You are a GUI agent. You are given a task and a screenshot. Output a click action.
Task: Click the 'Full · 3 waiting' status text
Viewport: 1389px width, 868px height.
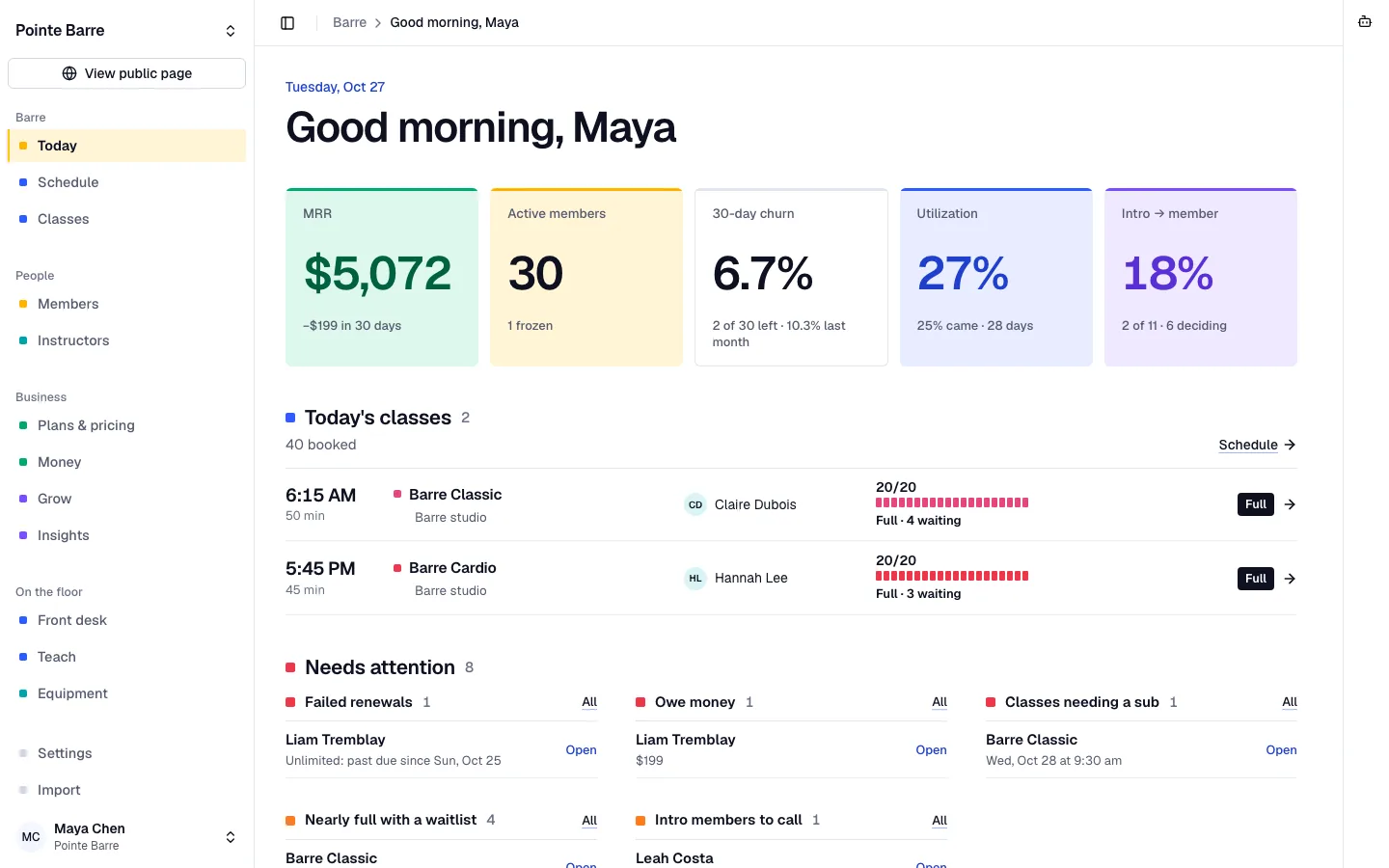coord(918,594)
